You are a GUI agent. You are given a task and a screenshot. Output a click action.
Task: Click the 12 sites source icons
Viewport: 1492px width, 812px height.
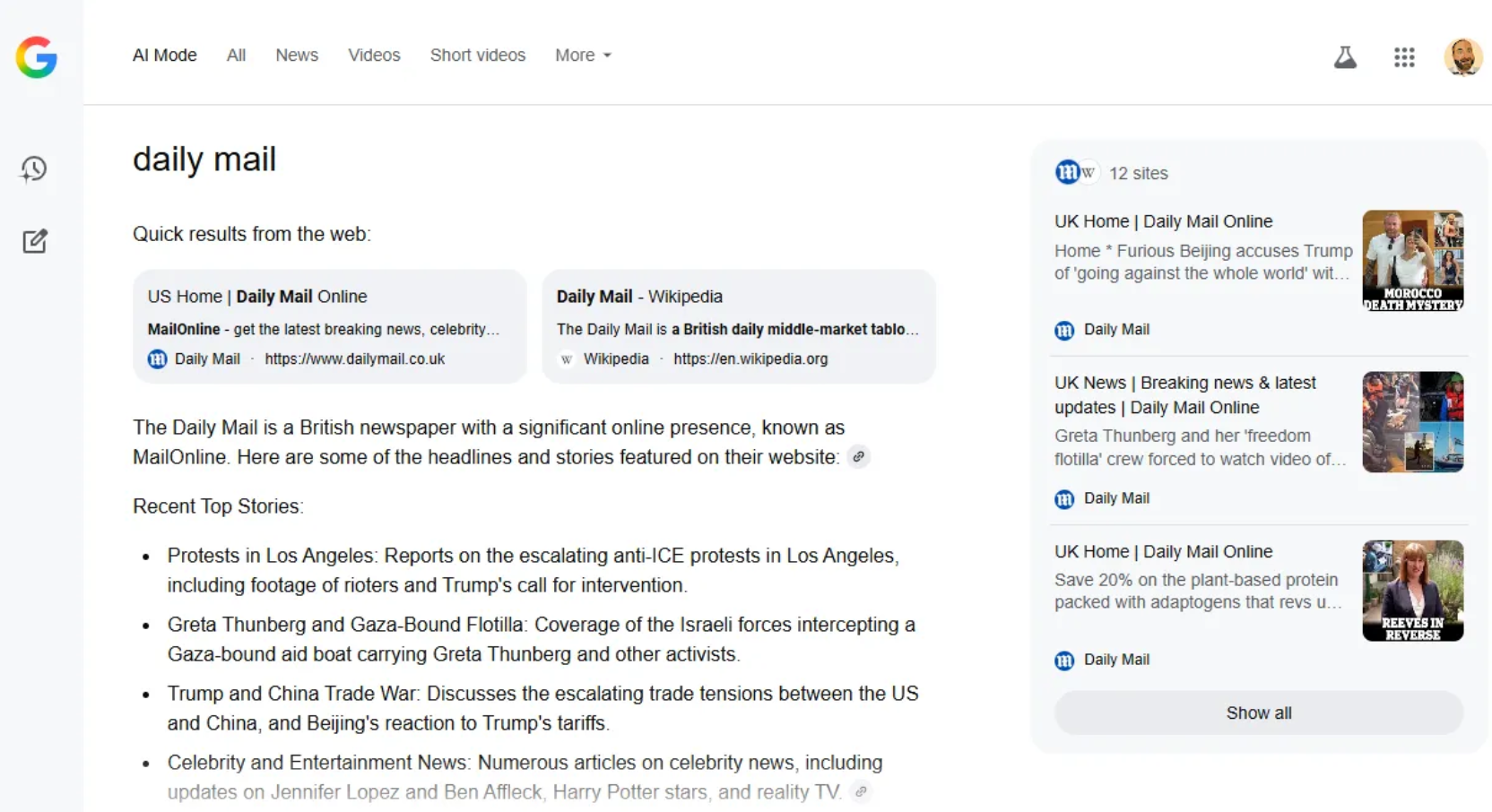[x=1075, y=172]
